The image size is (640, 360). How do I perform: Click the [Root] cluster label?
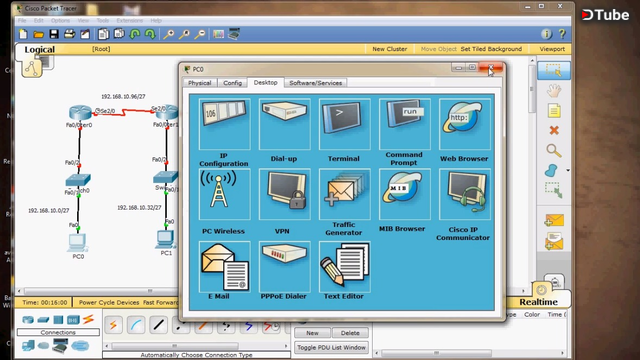101,49
